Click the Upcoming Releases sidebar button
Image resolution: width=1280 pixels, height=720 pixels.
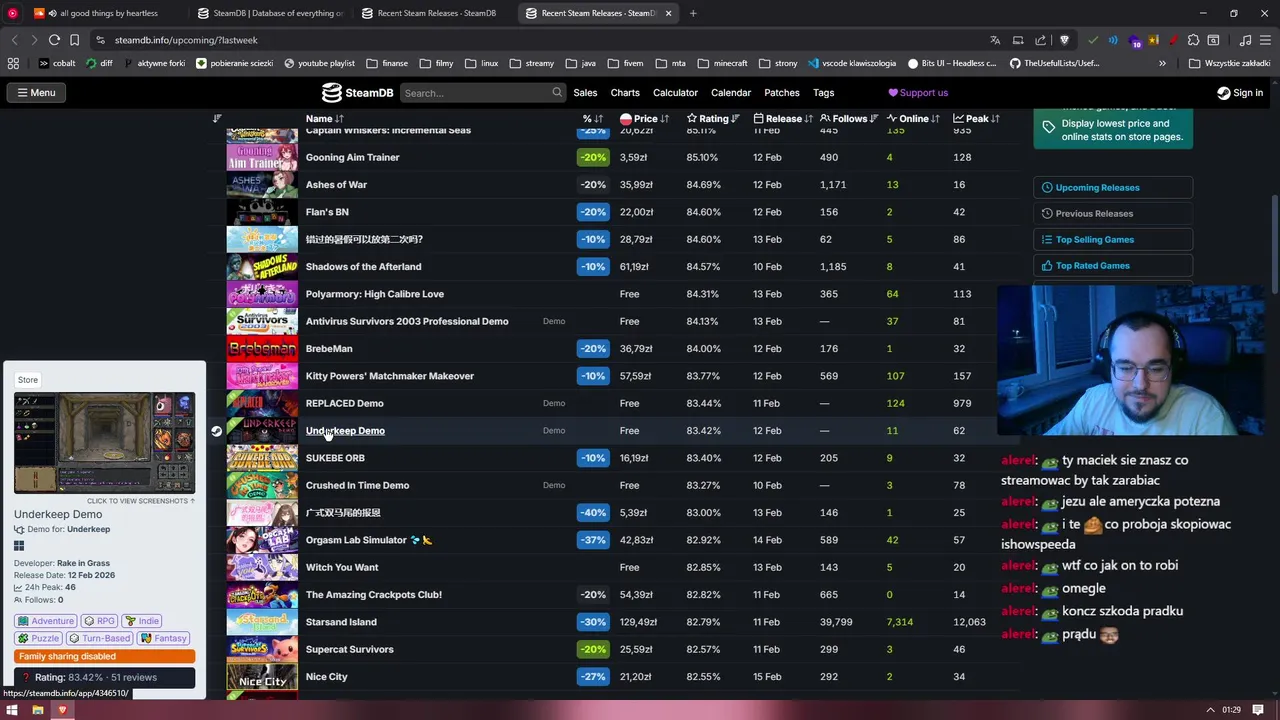(1113, 188)
